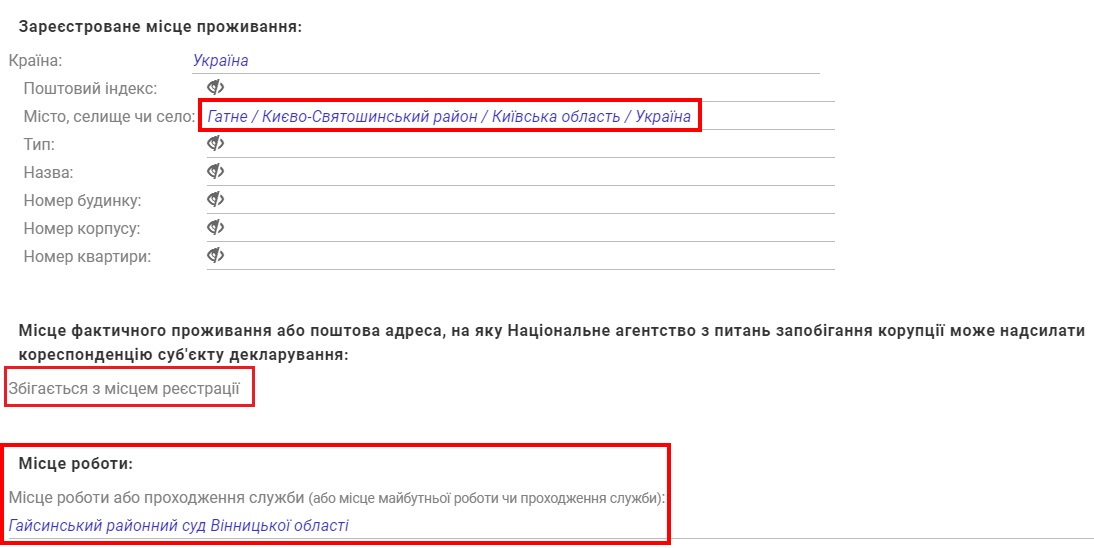Screen dimensions: 1094x548
Task: Click the Місто, селище чи село label
Action: click(109, 117)
